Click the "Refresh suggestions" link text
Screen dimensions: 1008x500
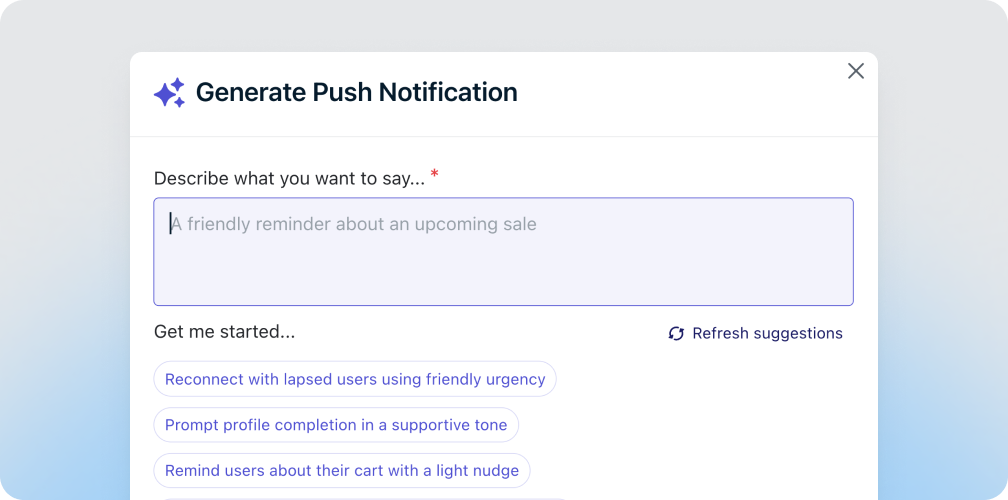tap(767, 334)
